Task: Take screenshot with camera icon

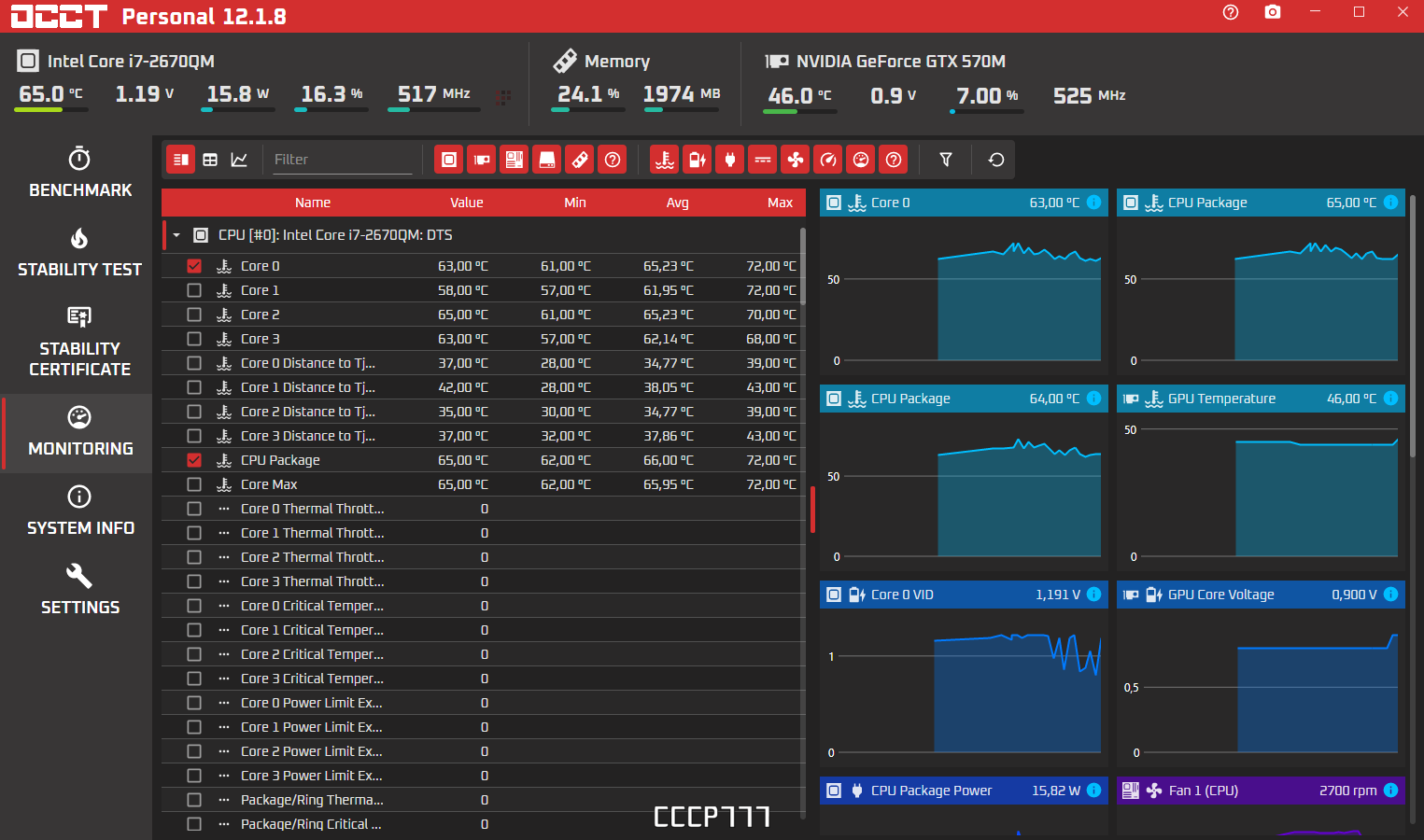Action: tap(1273, 12)
